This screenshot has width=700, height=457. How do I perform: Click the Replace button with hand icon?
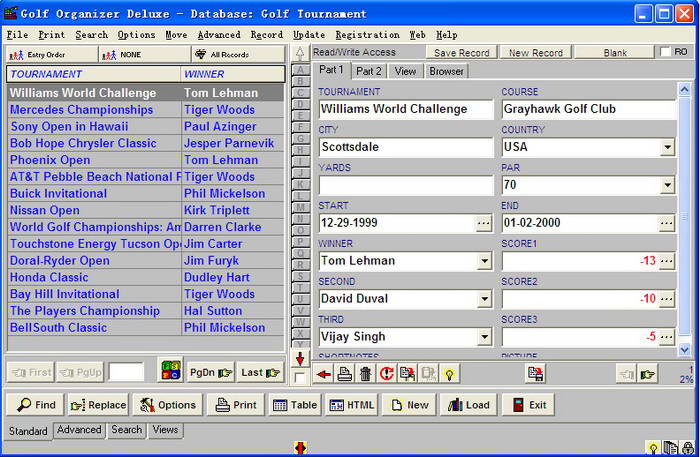coord(98,405)
